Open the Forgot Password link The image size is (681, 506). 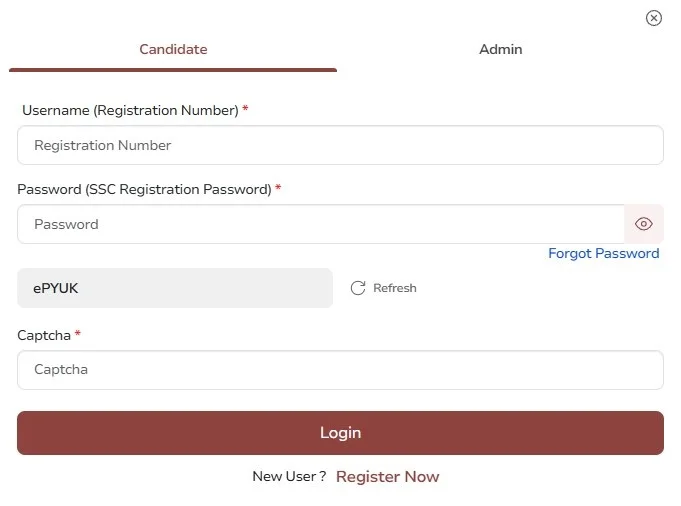pos(603,253)
